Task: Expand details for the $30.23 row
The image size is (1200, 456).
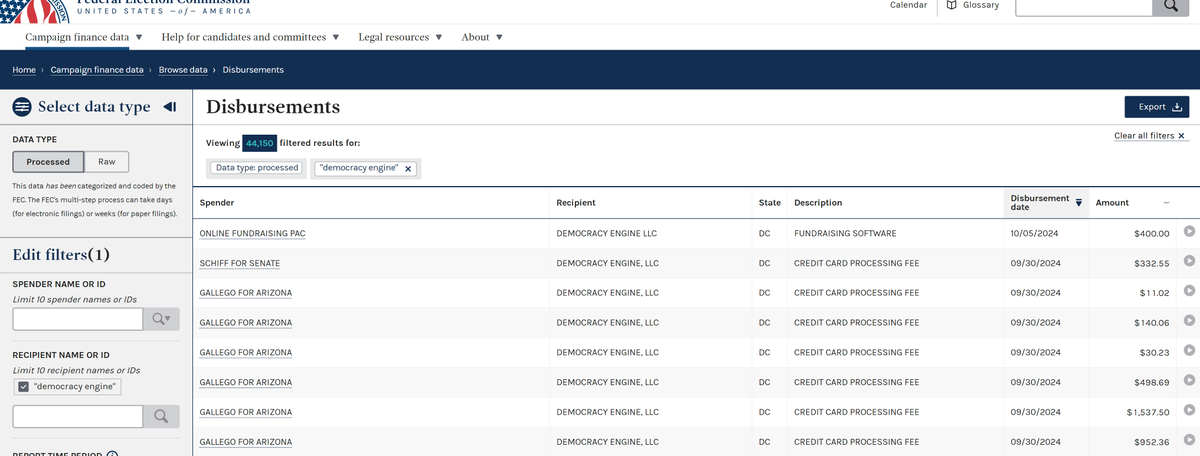Action: [x=1189, y=351]
